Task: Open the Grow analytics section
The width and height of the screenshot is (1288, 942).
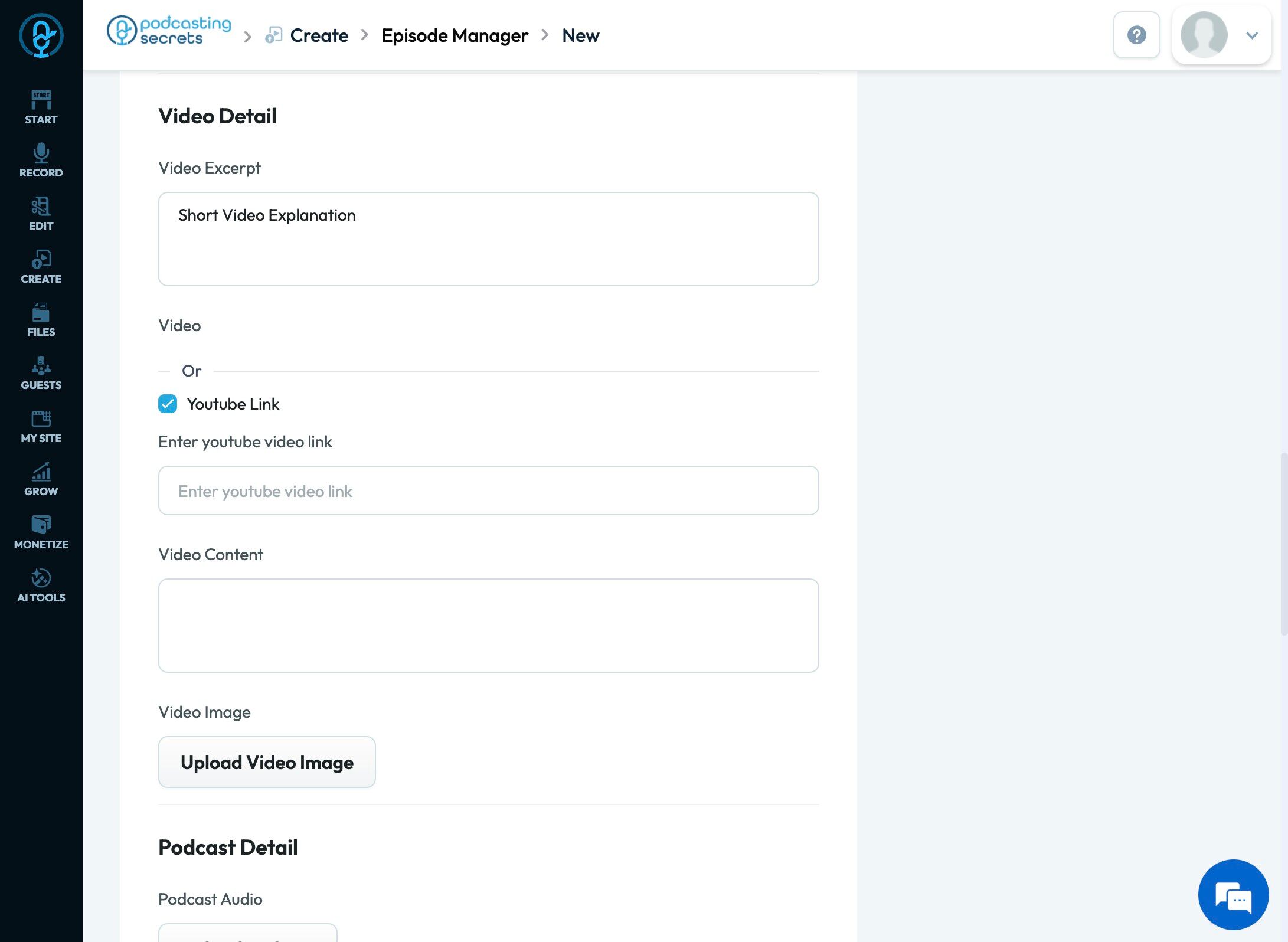Action: 41,479
